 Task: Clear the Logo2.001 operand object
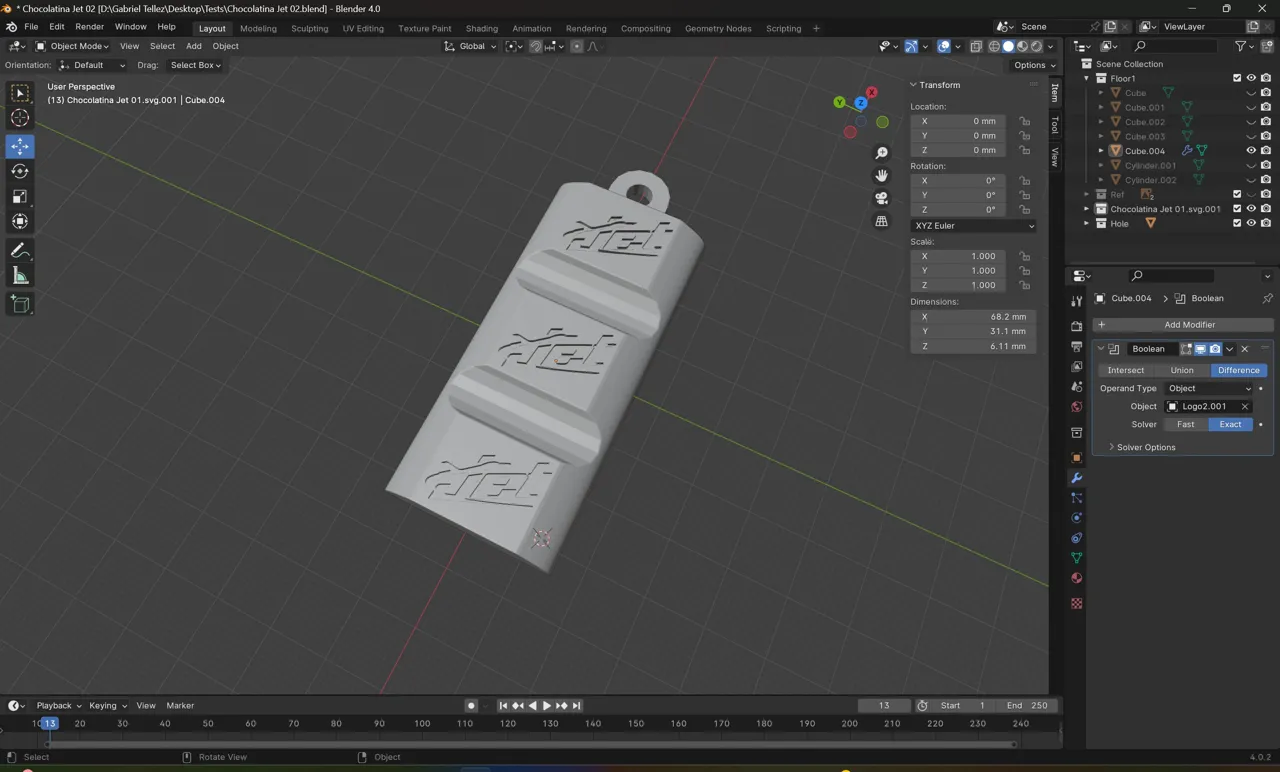(1245, 407)
